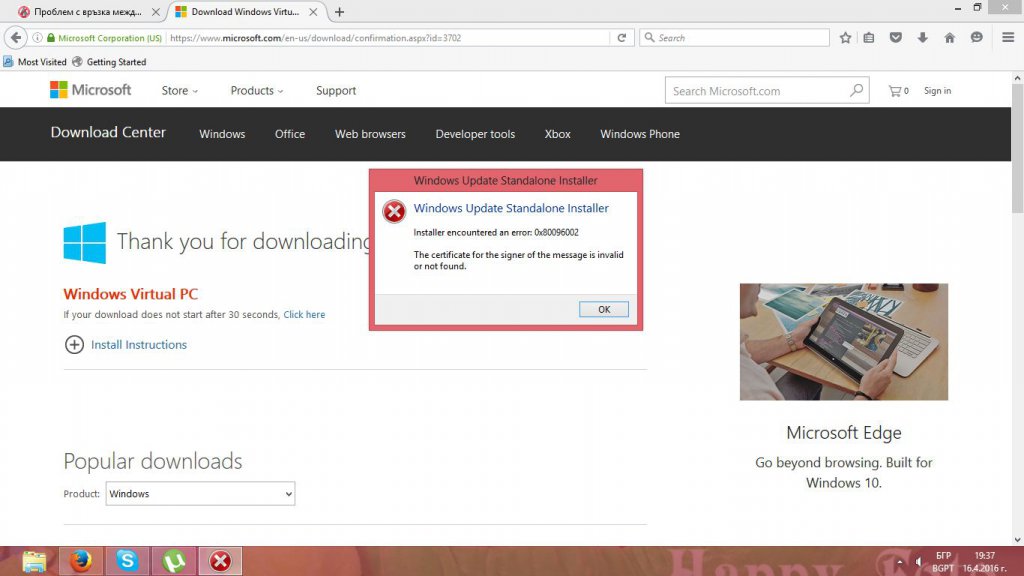Open the Most Visited bookmarks folder

[x=35, y=62]
